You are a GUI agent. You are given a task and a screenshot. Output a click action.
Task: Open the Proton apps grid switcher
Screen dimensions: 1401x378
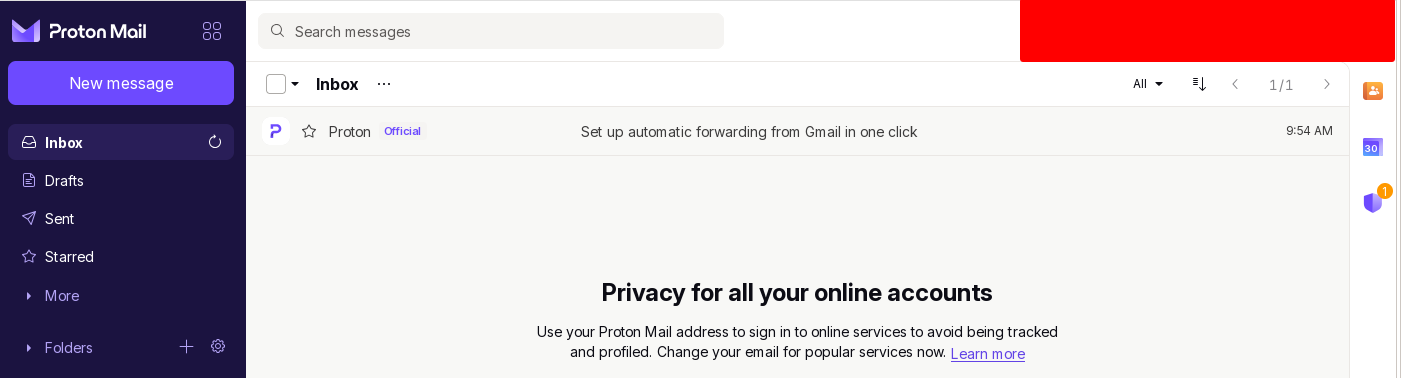pyautogui.click(x=212, y=31)
